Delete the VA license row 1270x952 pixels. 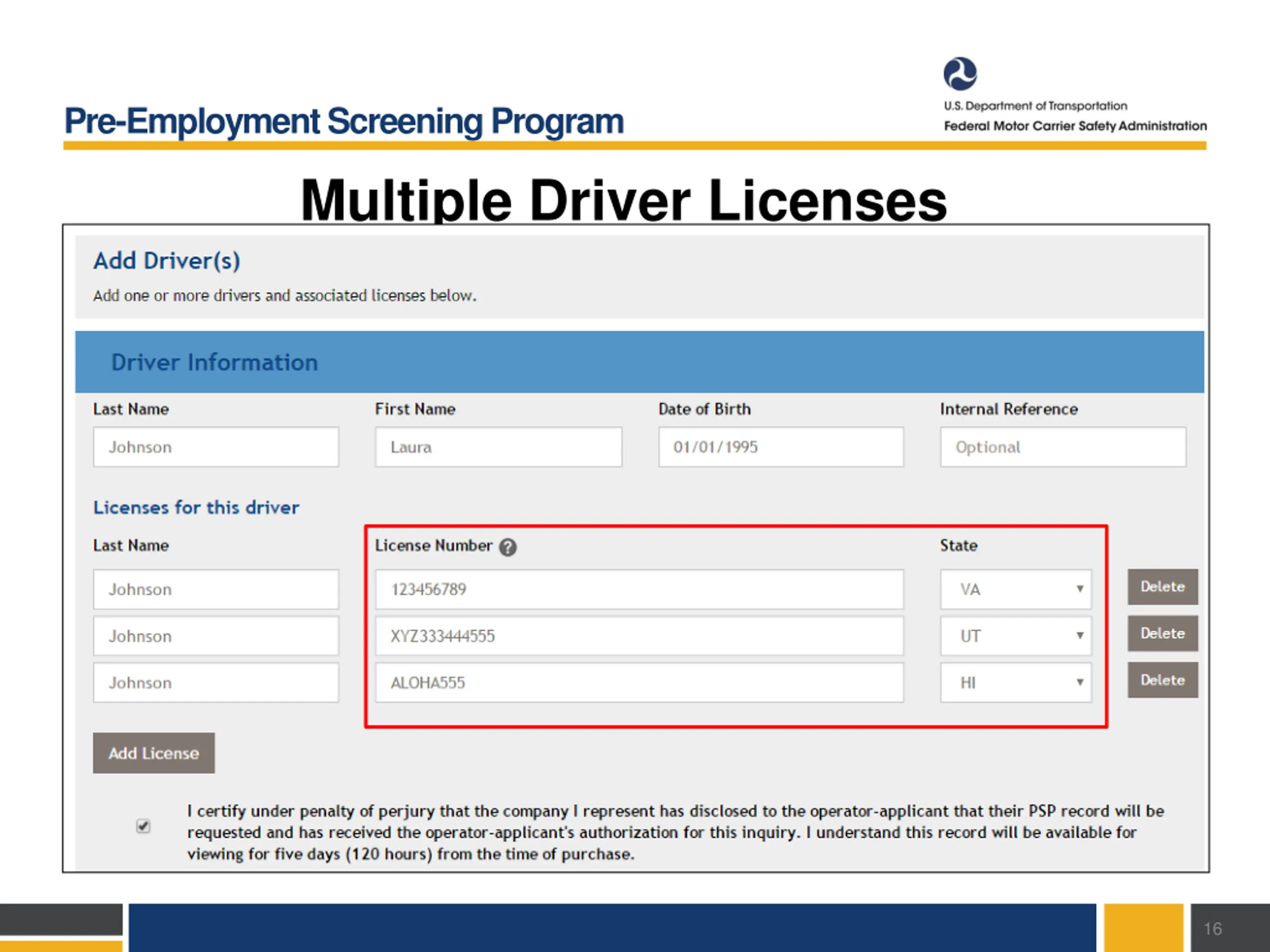pos(1163,587)
